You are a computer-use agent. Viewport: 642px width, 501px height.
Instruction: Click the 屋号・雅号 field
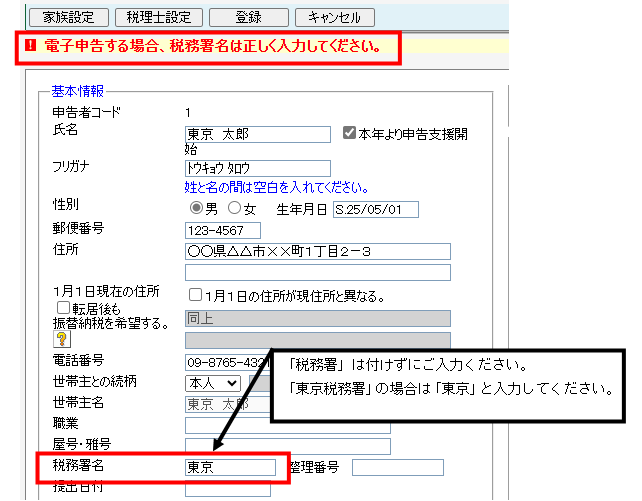[x=288, y=447]
